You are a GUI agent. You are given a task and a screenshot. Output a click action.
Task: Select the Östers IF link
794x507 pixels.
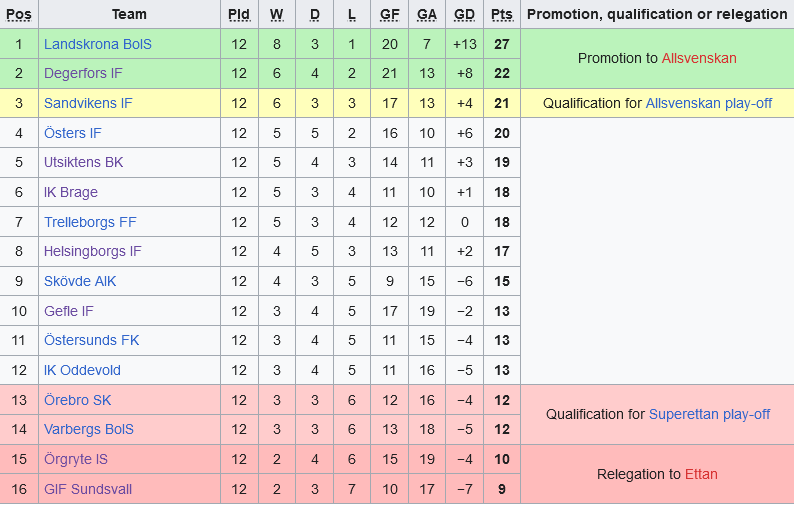tap(73, 133)
